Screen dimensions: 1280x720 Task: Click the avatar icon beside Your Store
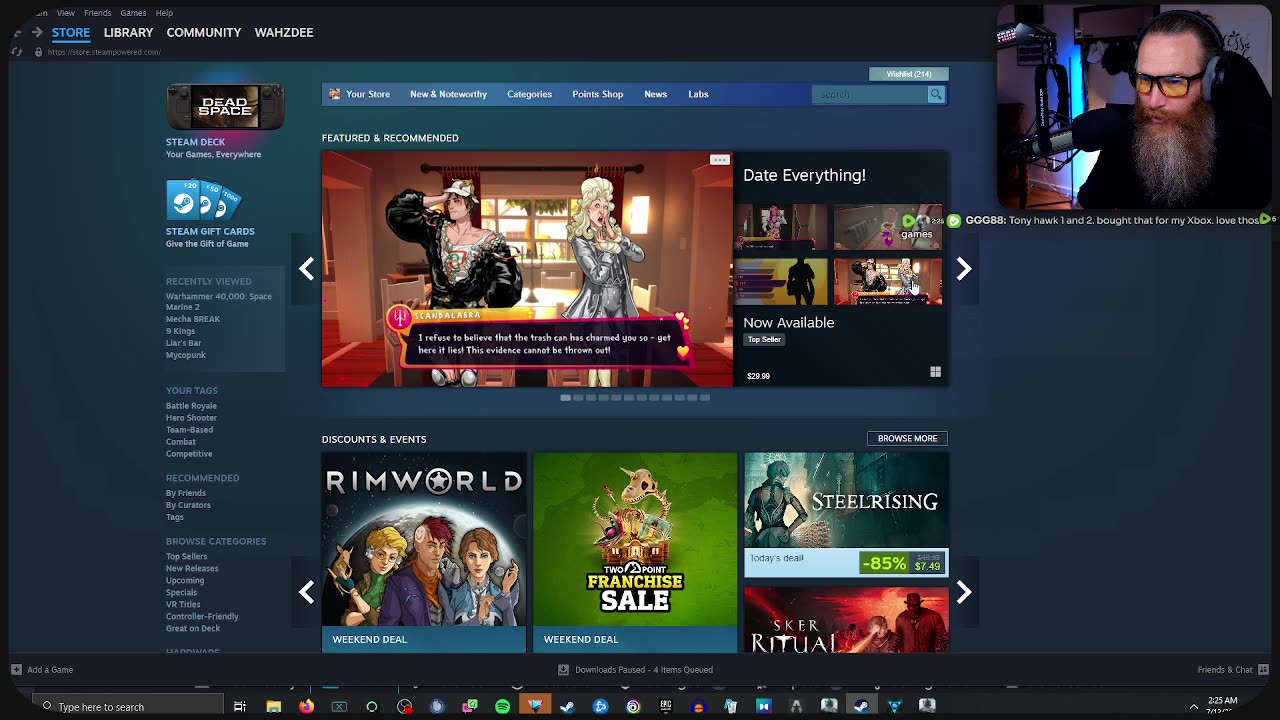pos(335,94)
